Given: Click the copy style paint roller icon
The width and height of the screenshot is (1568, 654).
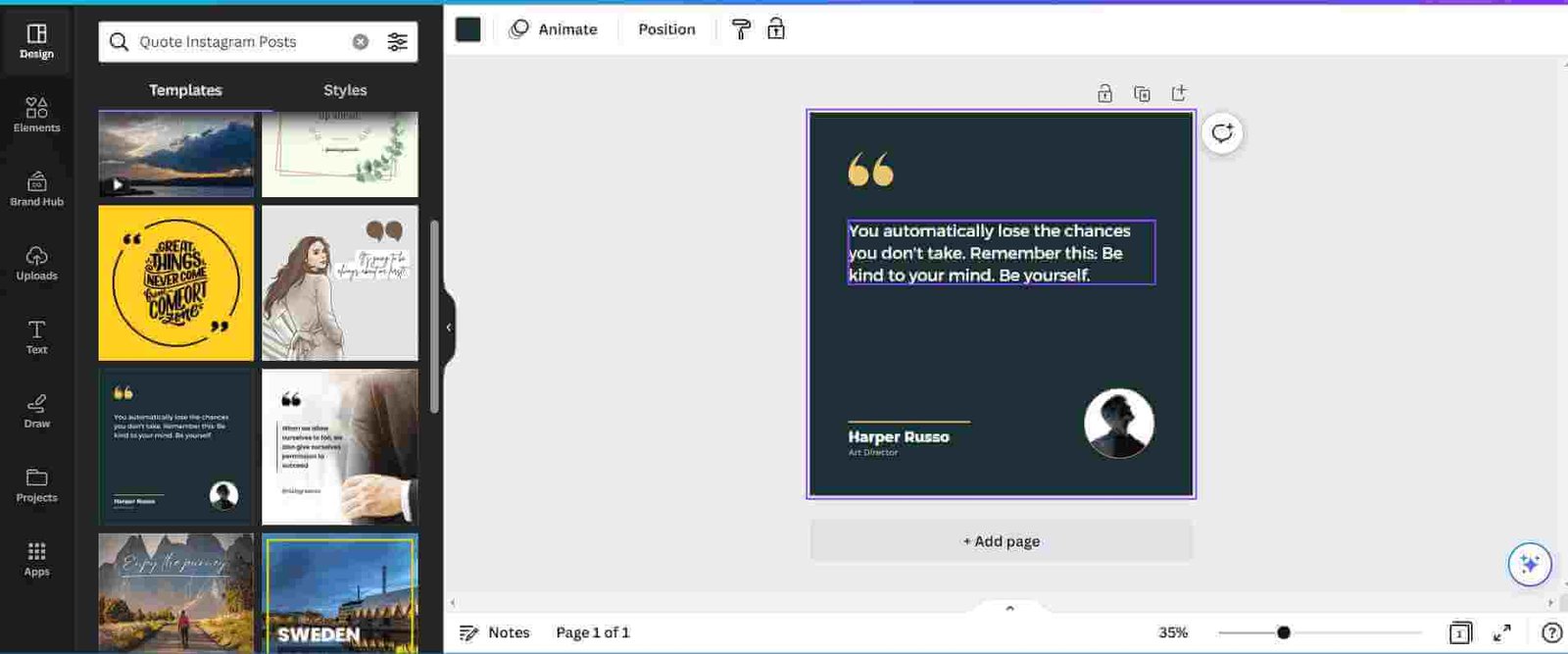Looking at the screenshot, I should [x=741, y=29].
